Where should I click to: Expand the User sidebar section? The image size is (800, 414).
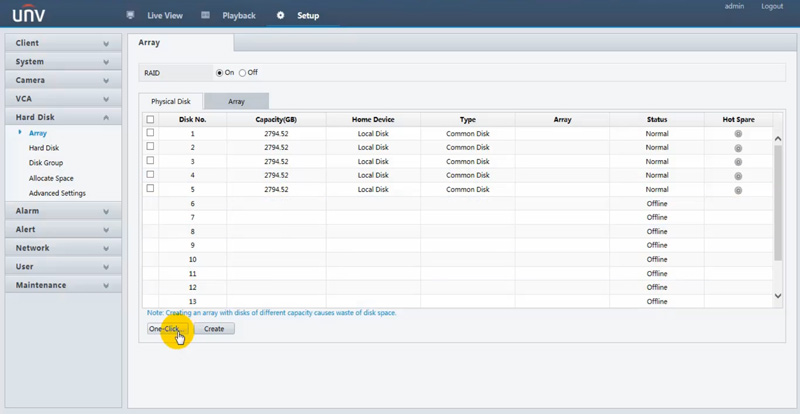[63, 266]
